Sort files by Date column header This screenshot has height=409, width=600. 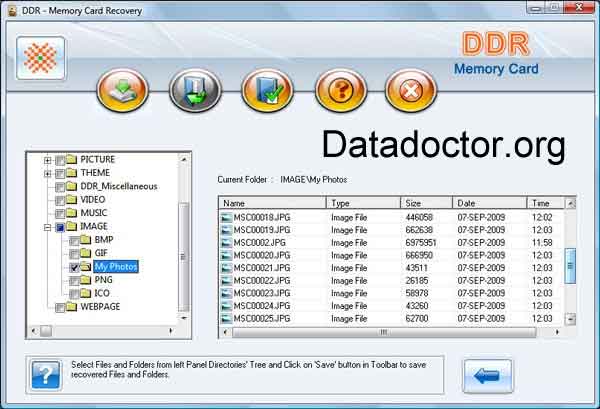[x=490, y=203]
